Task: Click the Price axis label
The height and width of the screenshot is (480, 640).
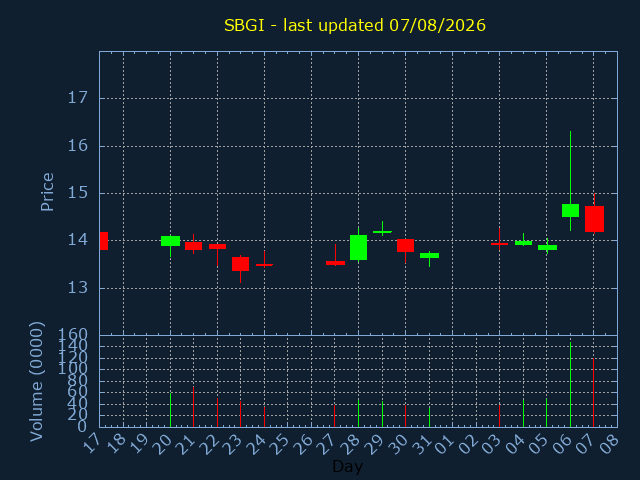Action: [47, 192]
